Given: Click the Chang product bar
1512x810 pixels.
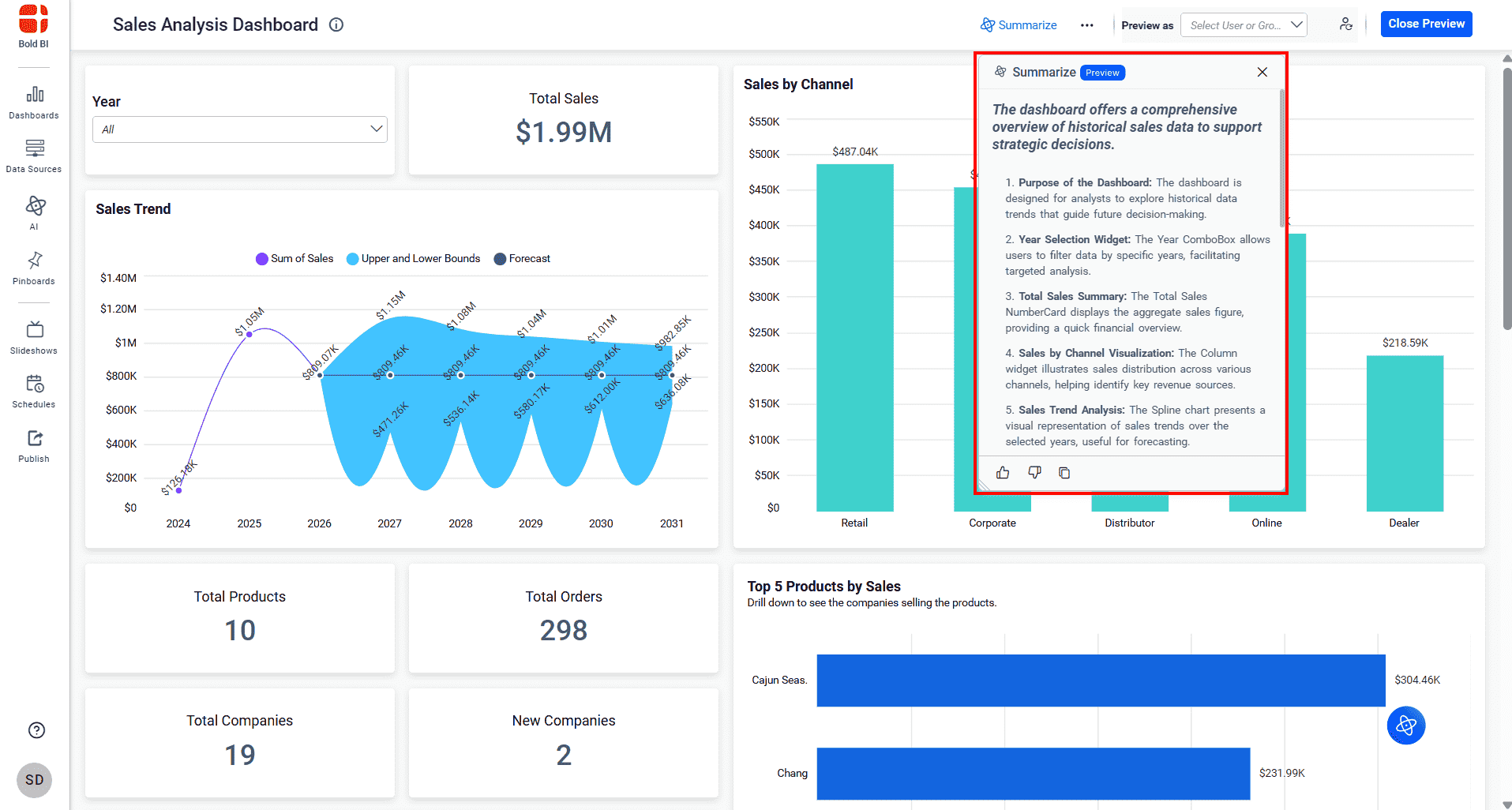Looking at the screenshot, I should coord(1034,774).
